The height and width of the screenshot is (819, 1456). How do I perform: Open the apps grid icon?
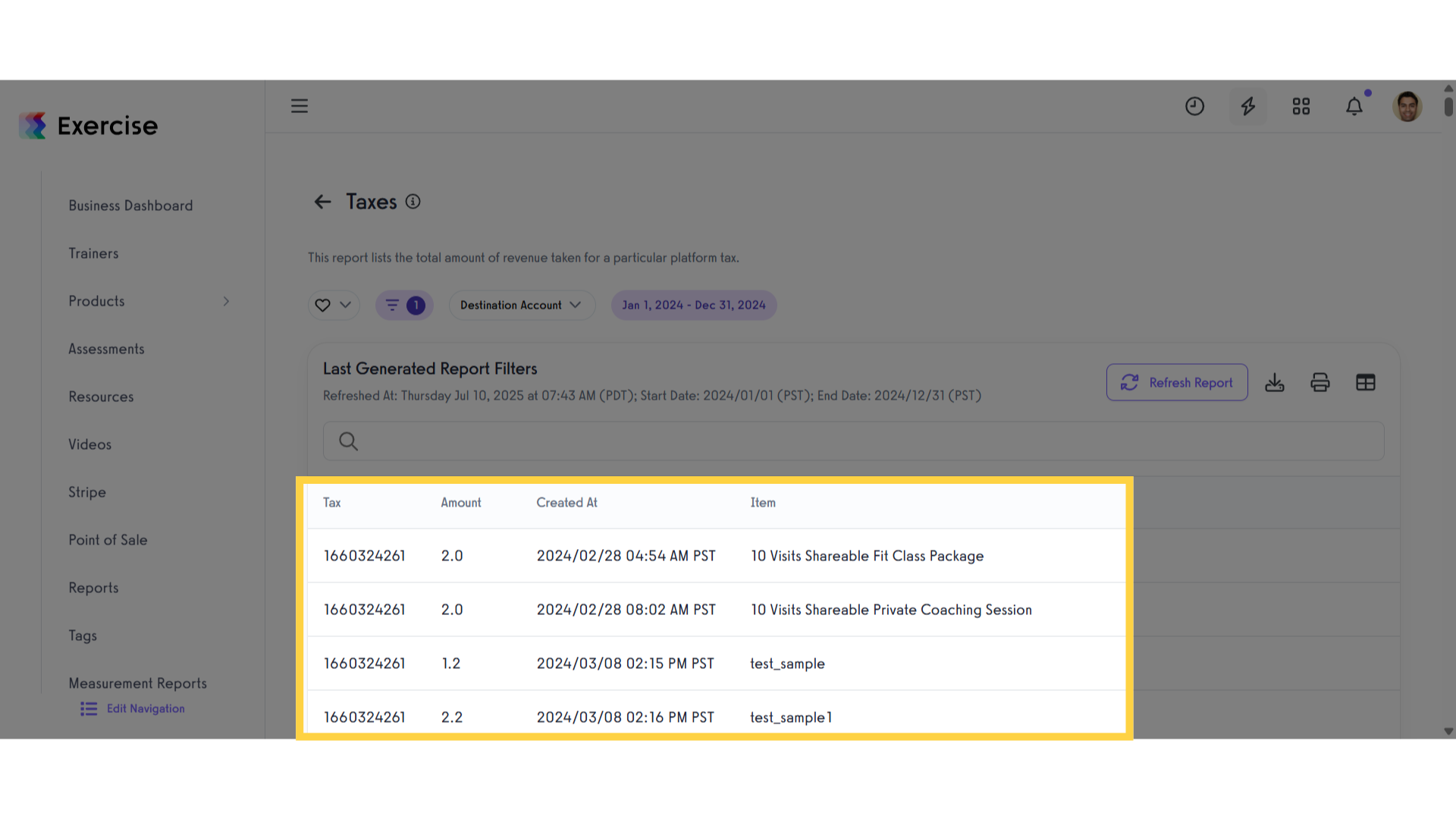coord(1301,106)
